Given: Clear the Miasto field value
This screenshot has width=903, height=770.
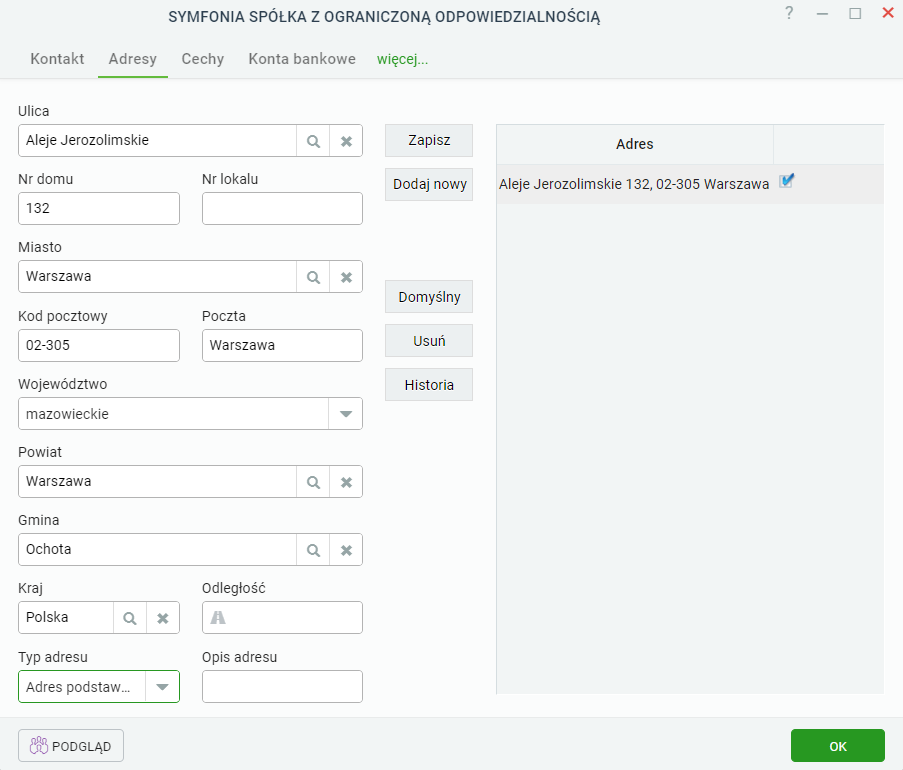Looking at the screenshot, I should [x=346, y=277].
